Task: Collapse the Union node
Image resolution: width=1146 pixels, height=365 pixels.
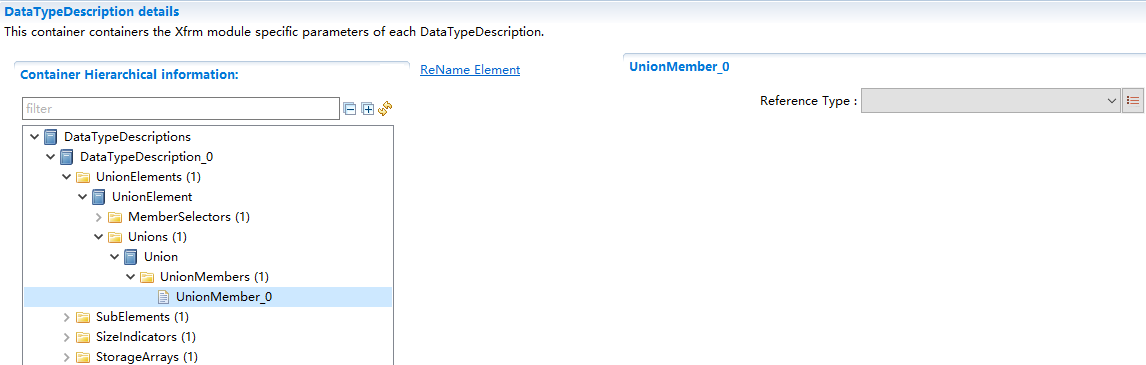Action: pyautogui.click(x=115, y=257)
